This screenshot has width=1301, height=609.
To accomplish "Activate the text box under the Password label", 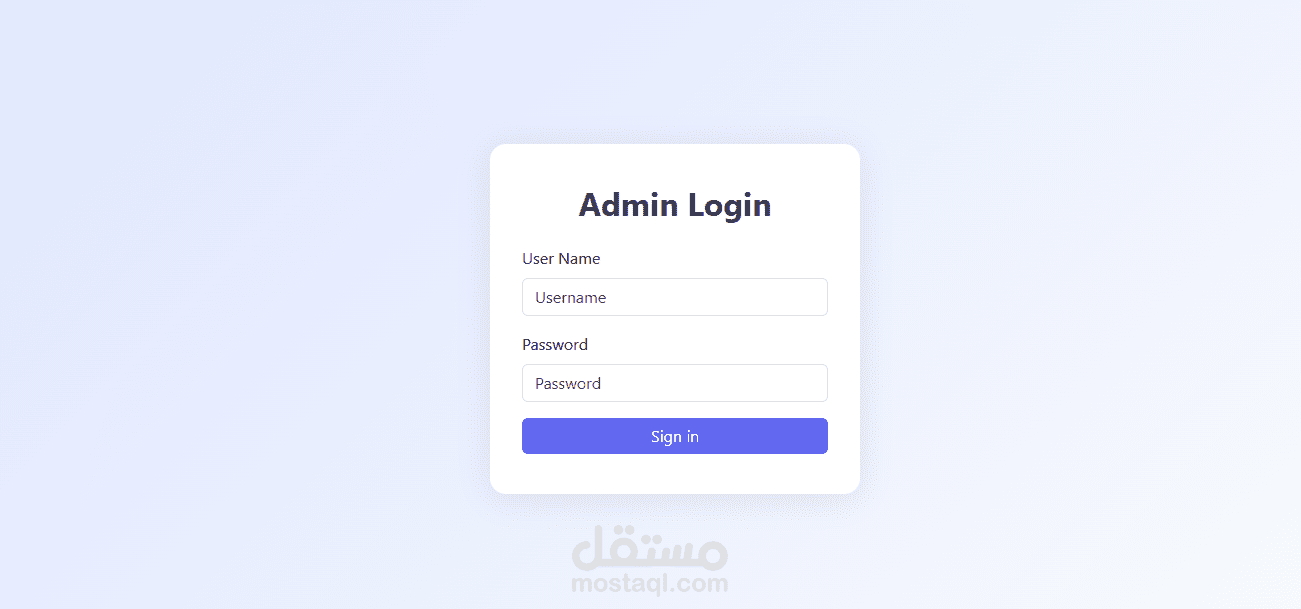I will (x=675, y=383).
